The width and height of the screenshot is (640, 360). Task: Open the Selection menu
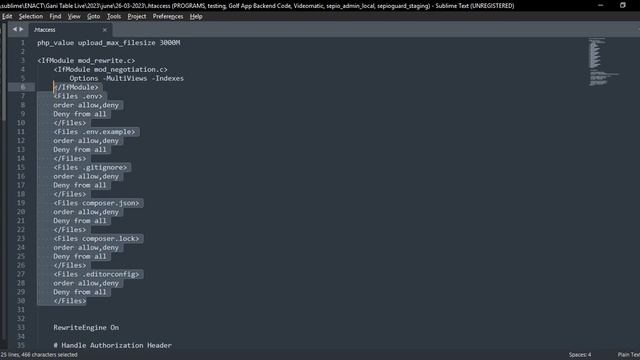pos(31,17)
